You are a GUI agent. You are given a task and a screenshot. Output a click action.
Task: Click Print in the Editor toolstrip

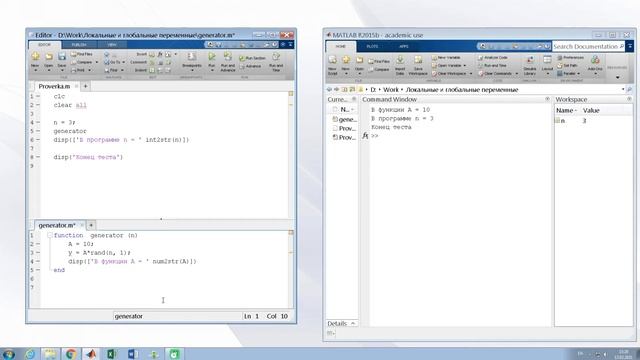click(x=78, y=70)
